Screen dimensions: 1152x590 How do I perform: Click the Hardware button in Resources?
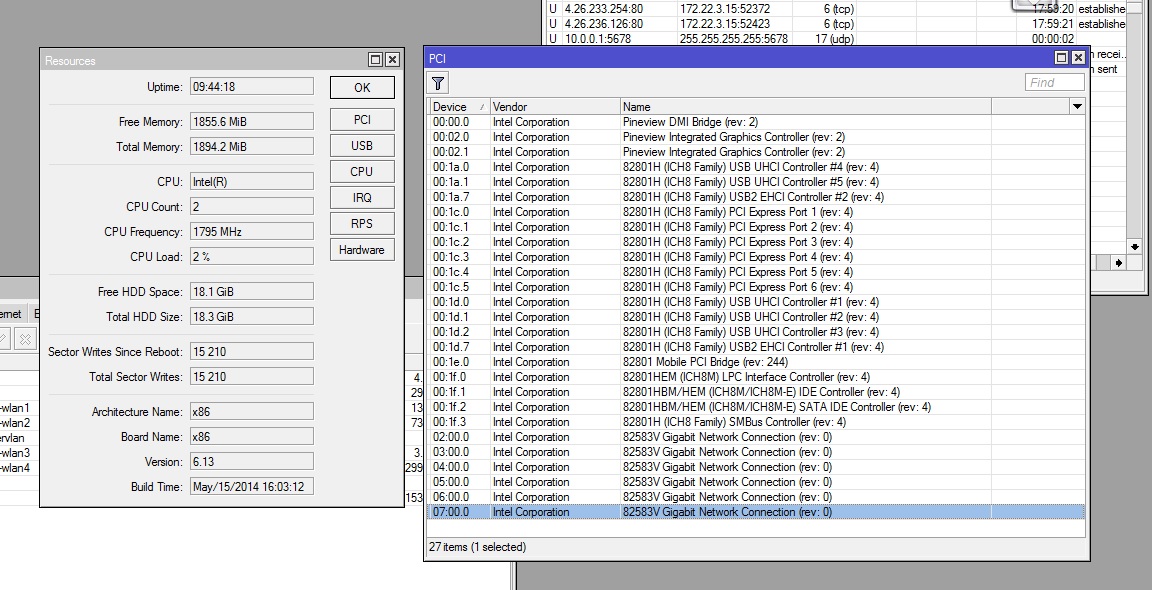(362, 250)
